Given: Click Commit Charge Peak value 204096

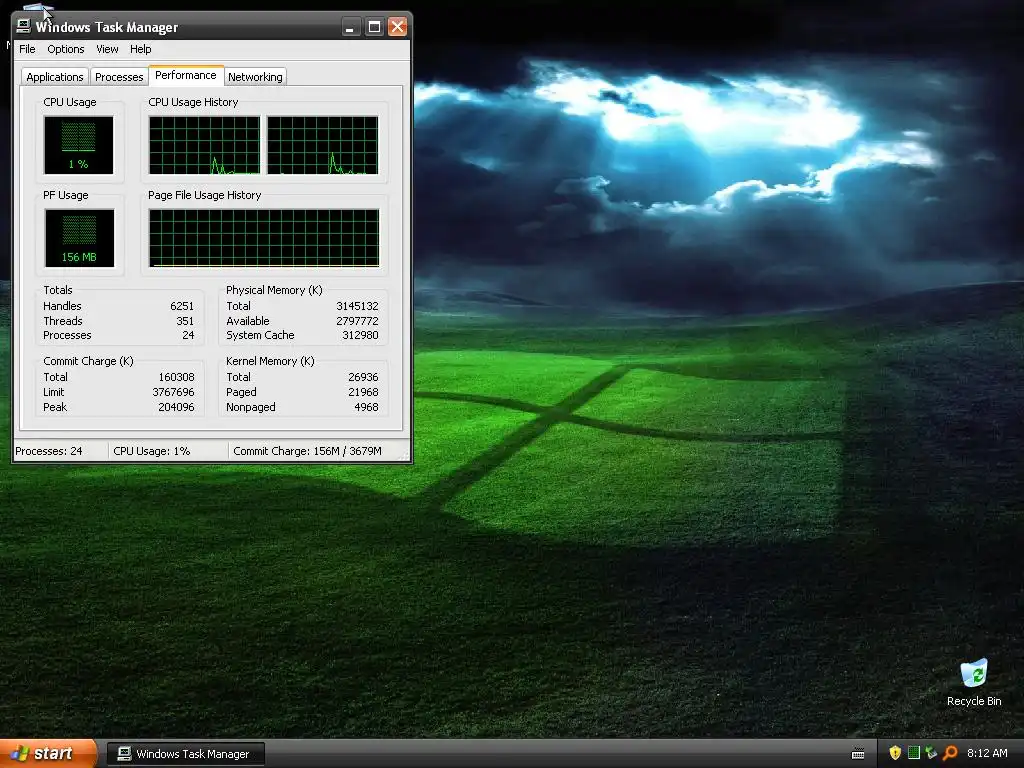Looking at the screenshot, I should pos(176,408).
